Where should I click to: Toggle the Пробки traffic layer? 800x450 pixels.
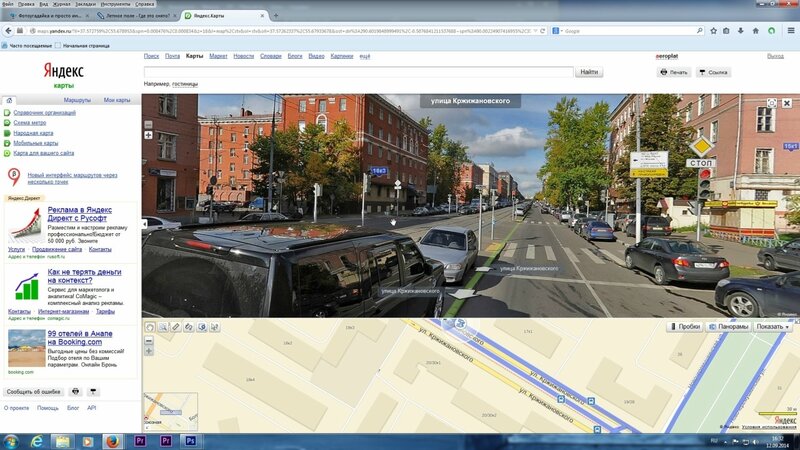click(x=685, y=327)
